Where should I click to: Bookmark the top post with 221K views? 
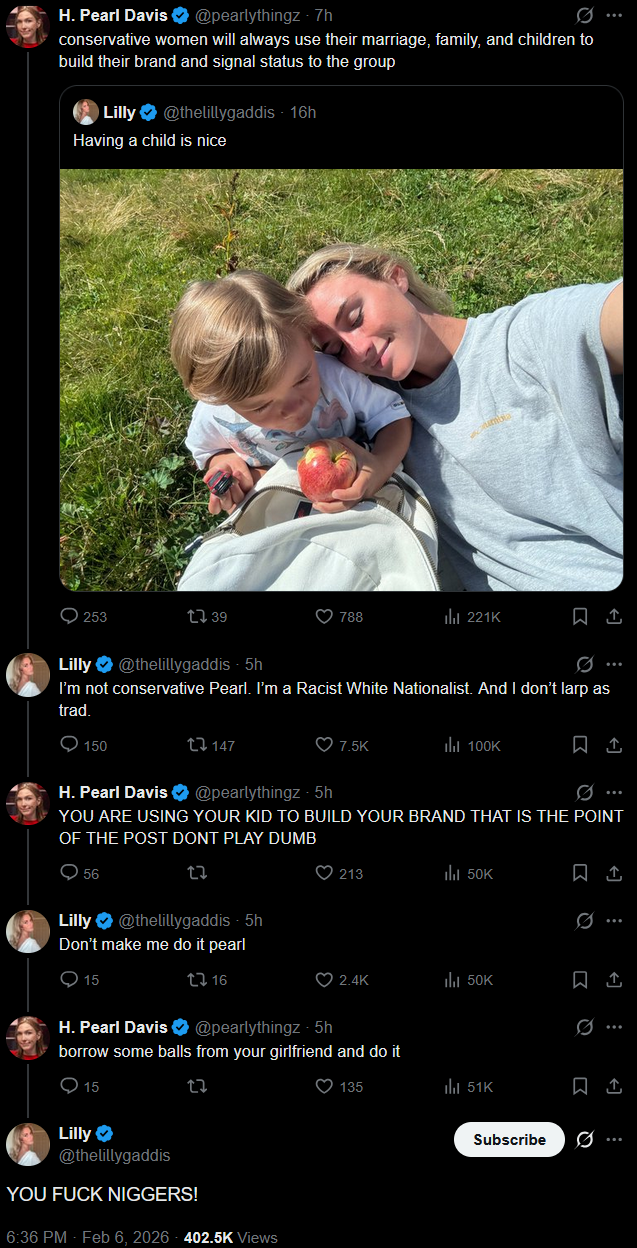tap(580, 617)
